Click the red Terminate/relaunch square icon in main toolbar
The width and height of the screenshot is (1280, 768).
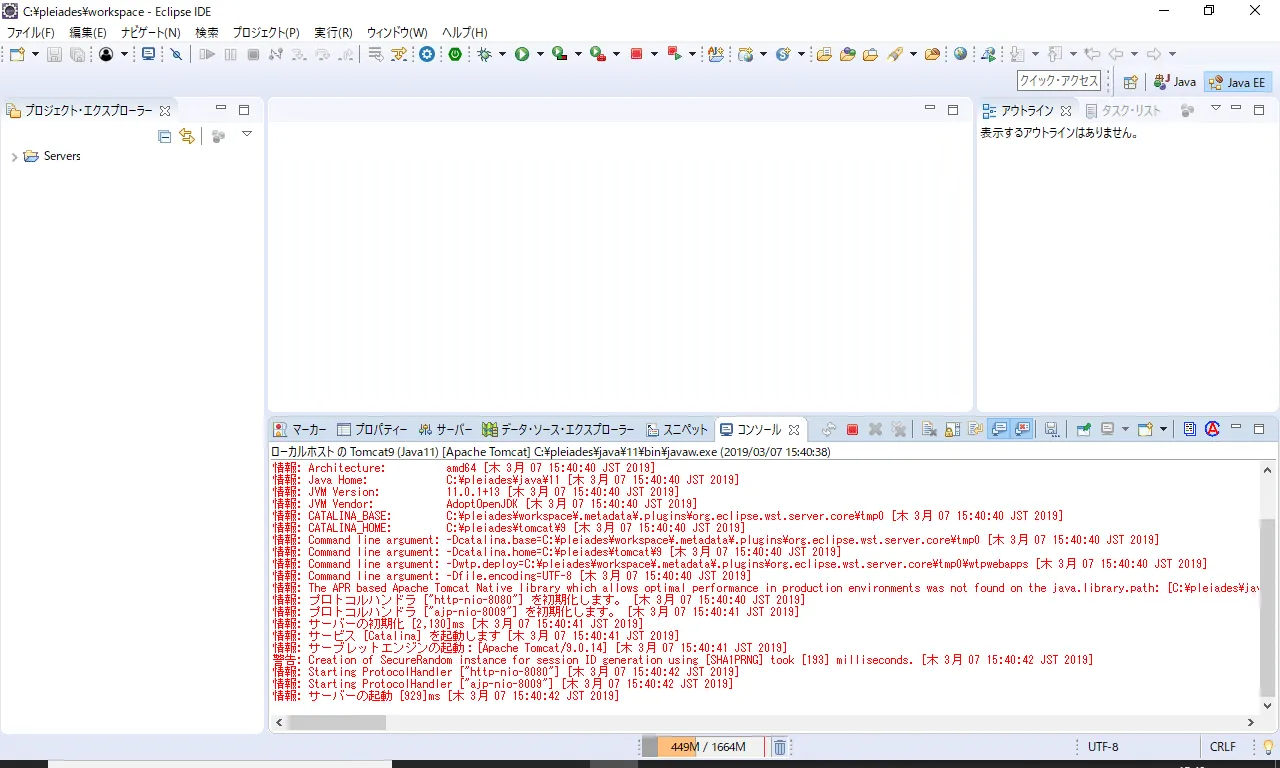636,54
